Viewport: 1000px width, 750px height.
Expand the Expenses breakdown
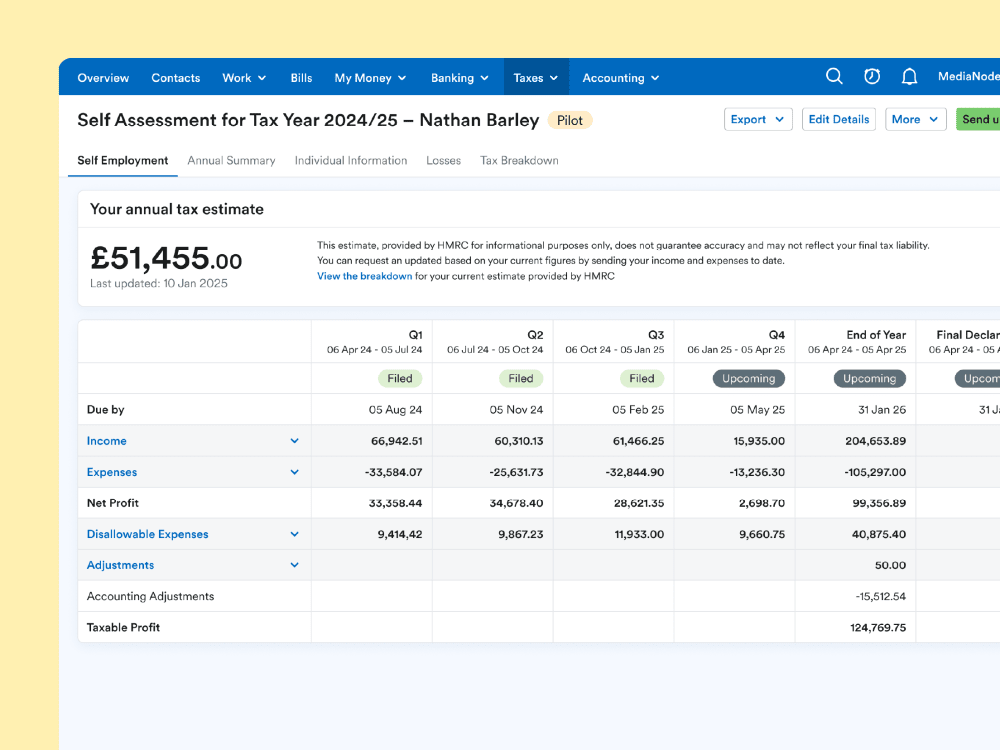(294, 471)
